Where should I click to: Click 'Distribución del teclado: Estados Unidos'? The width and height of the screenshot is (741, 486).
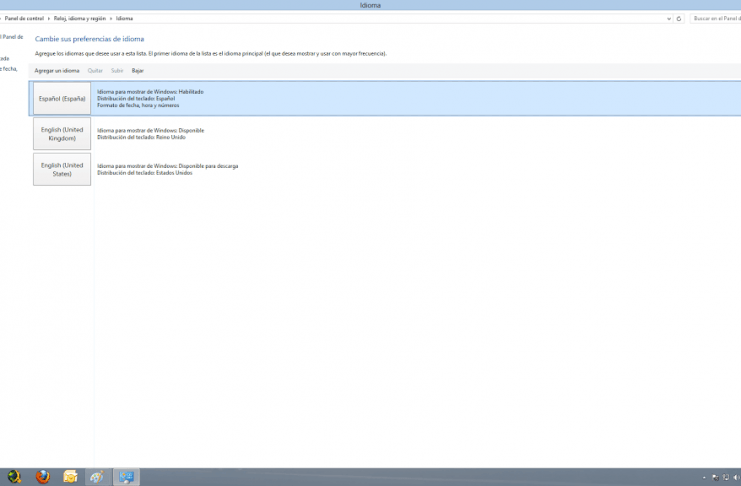click(145, 173)
